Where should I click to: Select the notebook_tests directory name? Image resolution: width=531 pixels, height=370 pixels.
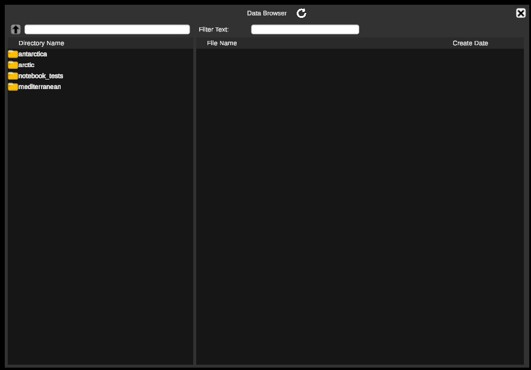click(x=41, y=76)
